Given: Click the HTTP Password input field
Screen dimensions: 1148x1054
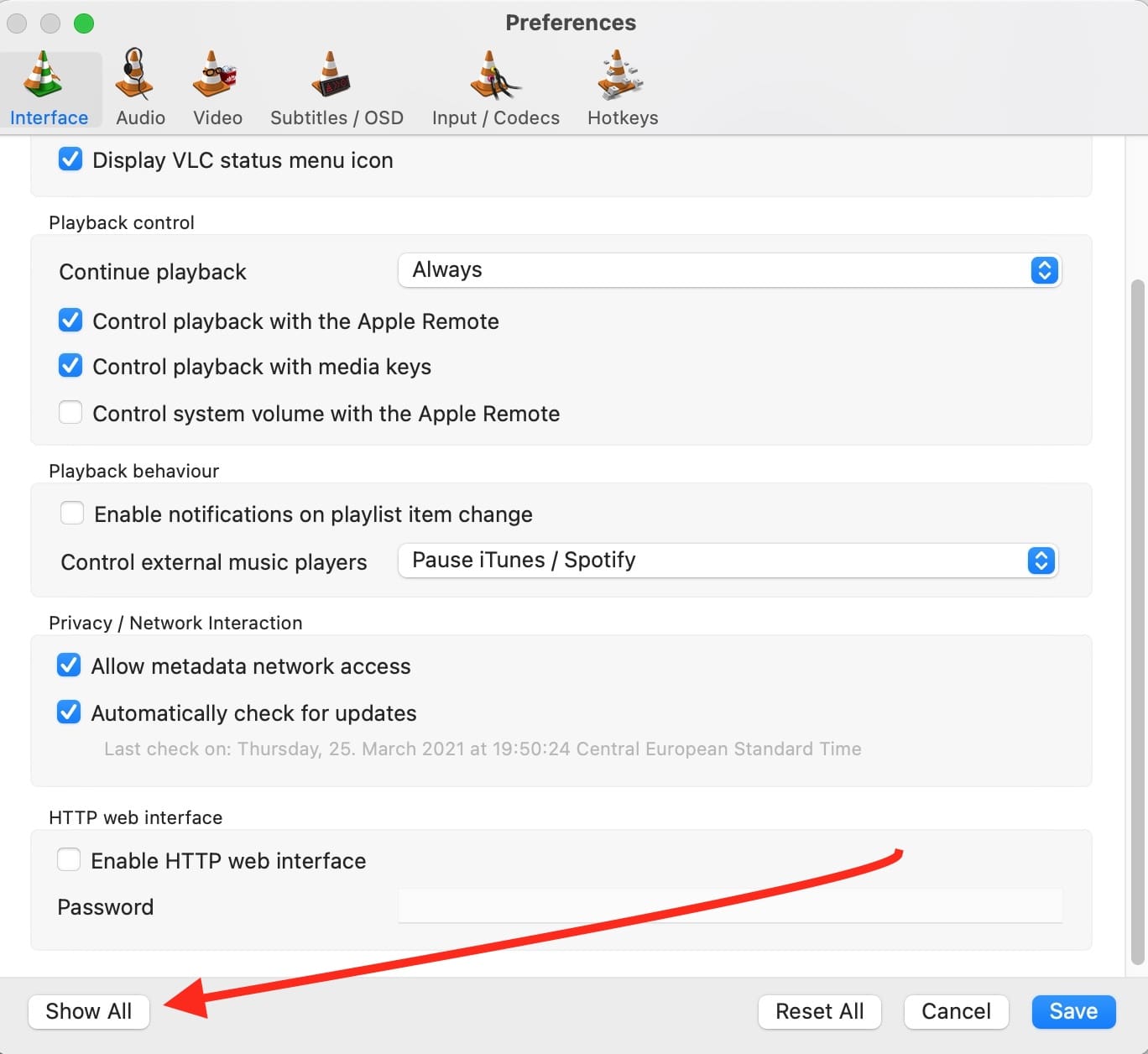Looking at the screenshot, I should point(729,906).
